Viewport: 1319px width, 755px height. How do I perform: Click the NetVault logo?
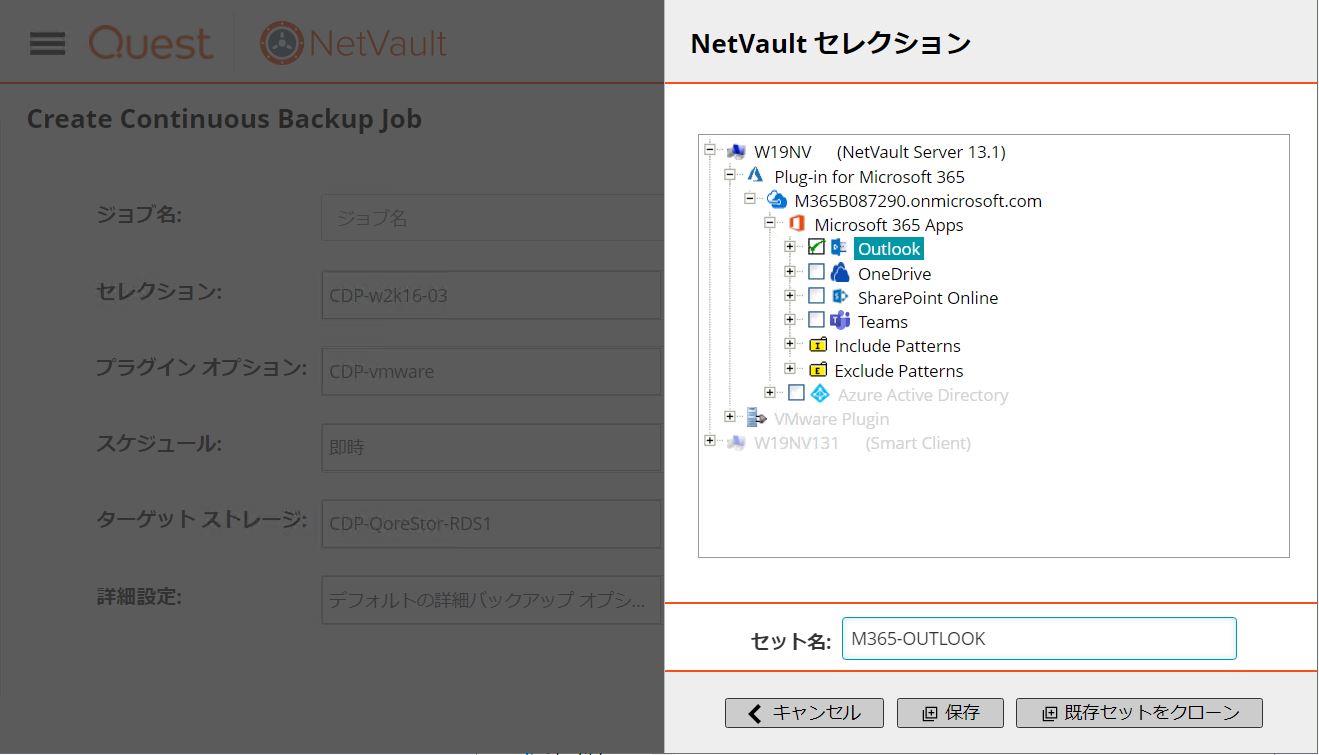tap(353, 43)
